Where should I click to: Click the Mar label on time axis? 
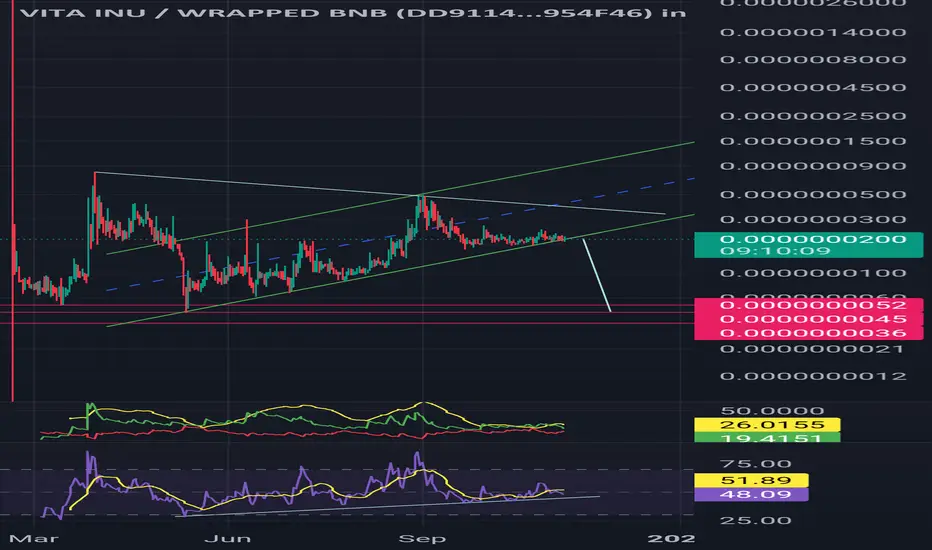34,539
